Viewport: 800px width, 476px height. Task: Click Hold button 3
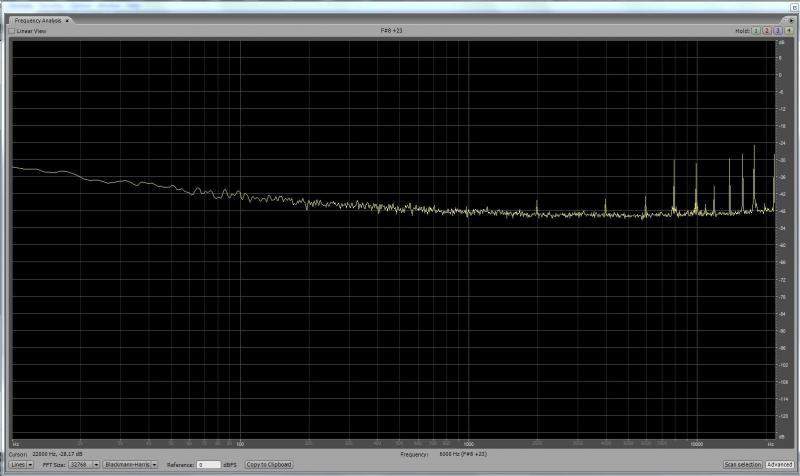coord(777,31)
